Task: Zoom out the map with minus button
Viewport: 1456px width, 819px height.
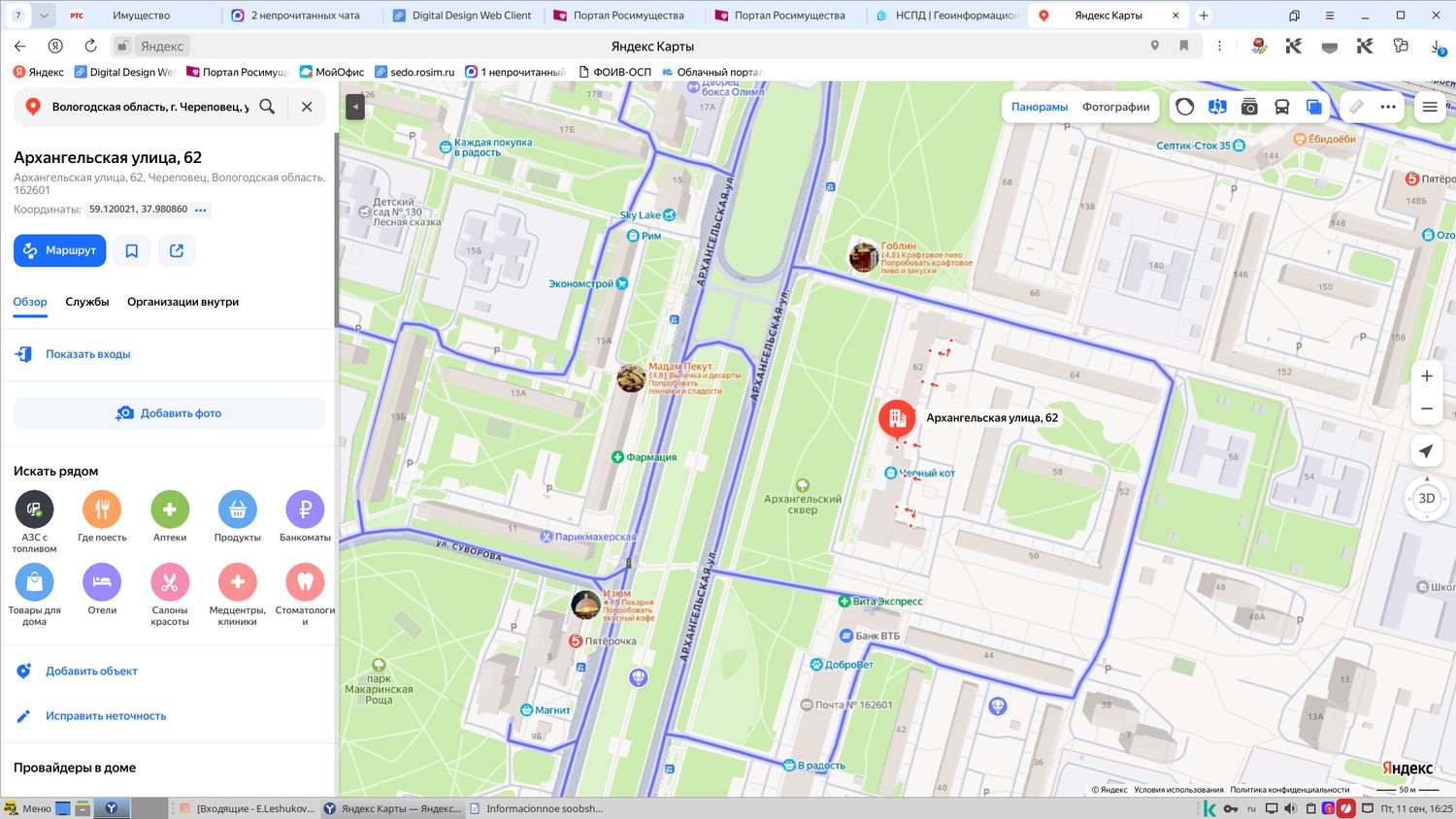Action: pyautogui.click(x=1427, y=409)
